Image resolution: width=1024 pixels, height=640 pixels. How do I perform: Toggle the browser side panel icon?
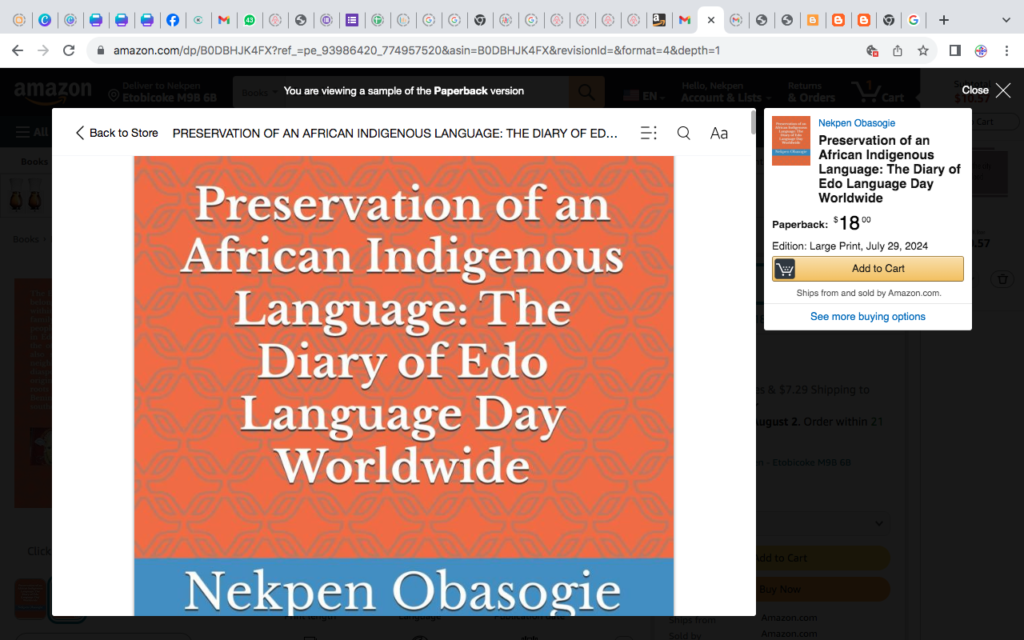pyautogui.click(x=955, y=50)
